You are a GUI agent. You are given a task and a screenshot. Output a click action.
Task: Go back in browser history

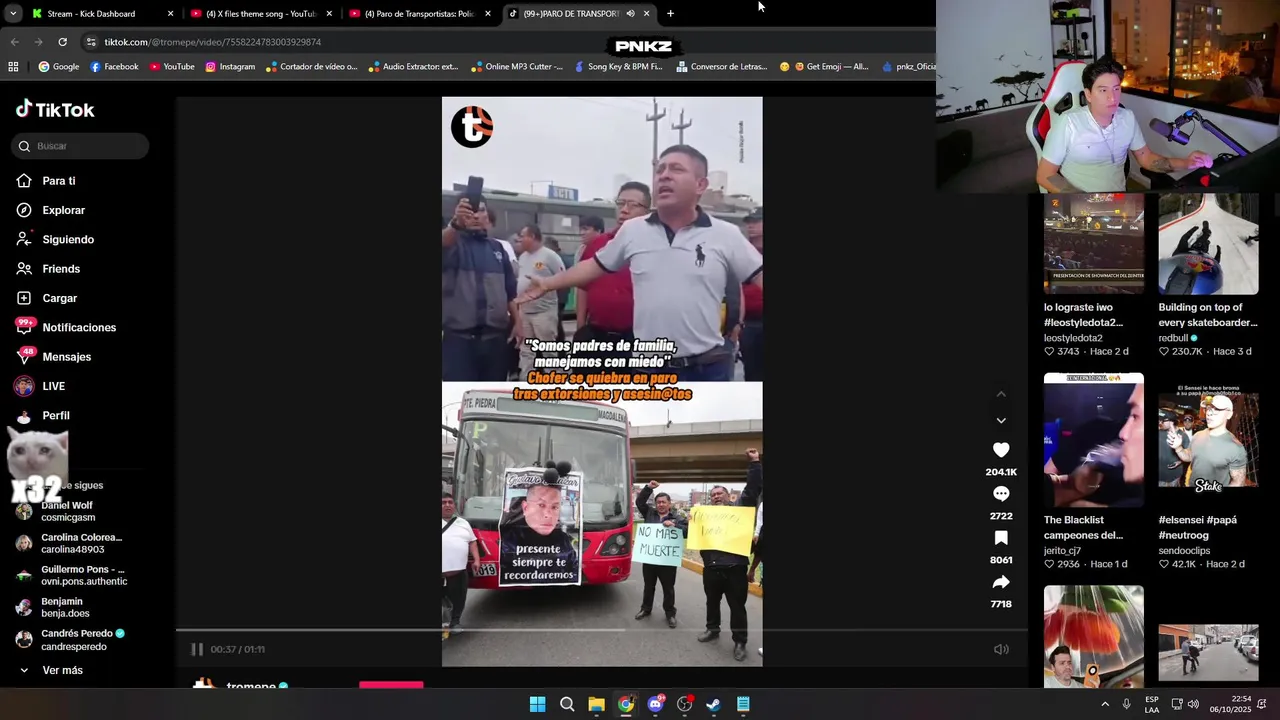(14, 42)
